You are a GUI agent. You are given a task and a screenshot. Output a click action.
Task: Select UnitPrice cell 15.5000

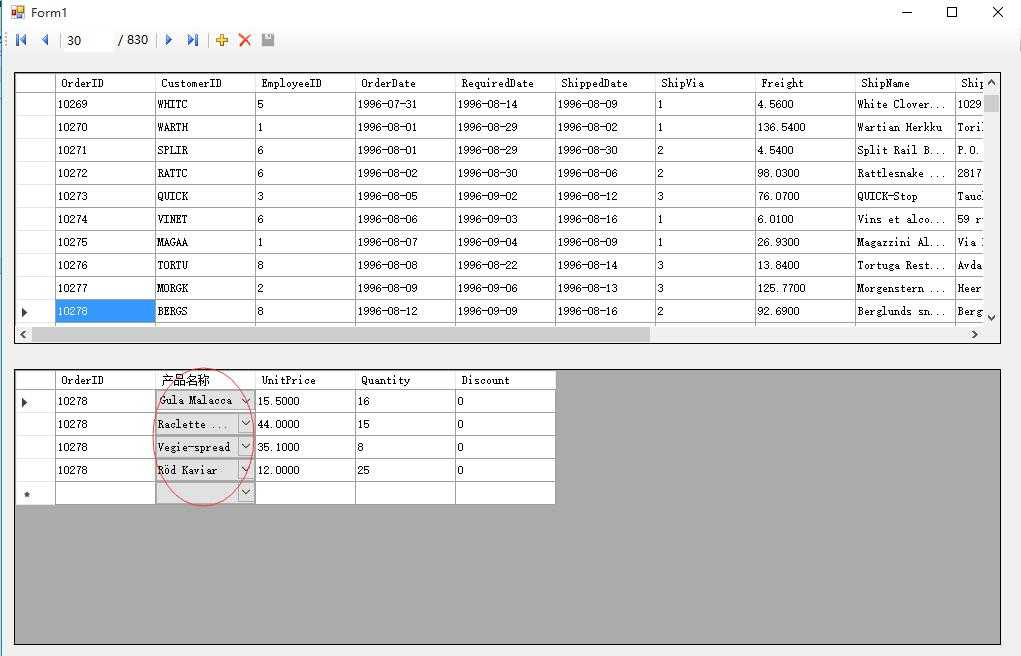pos(305,401)
